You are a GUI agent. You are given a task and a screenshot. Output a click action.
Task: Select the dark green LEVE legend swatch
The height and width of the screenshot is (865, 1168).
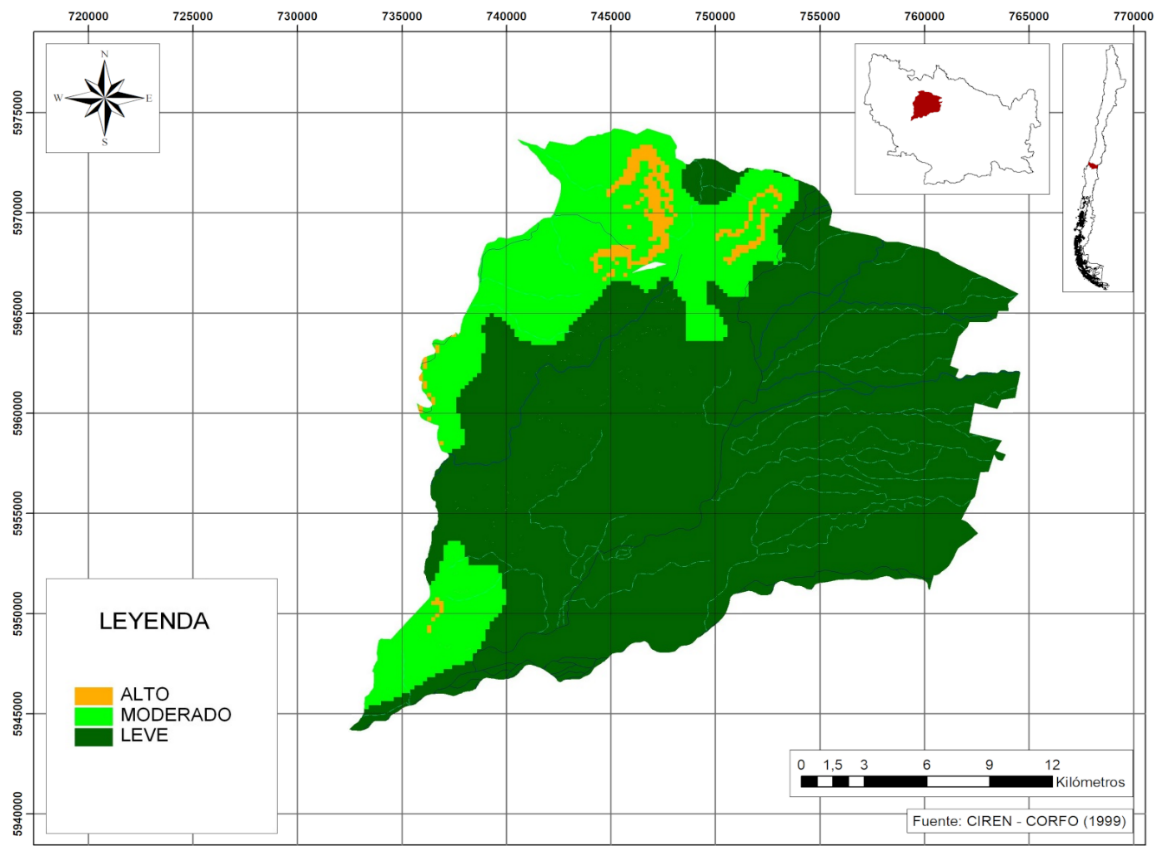coord(93,736)
